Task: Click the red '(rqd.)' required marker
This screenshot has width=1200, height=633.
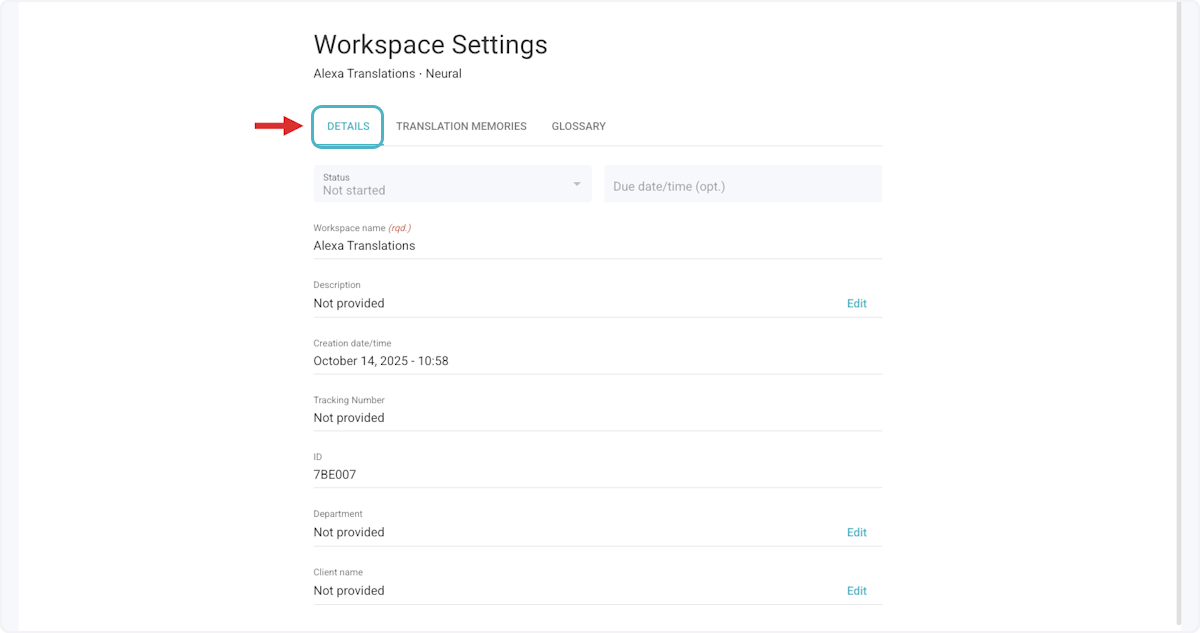Action: tap(398, 228)
